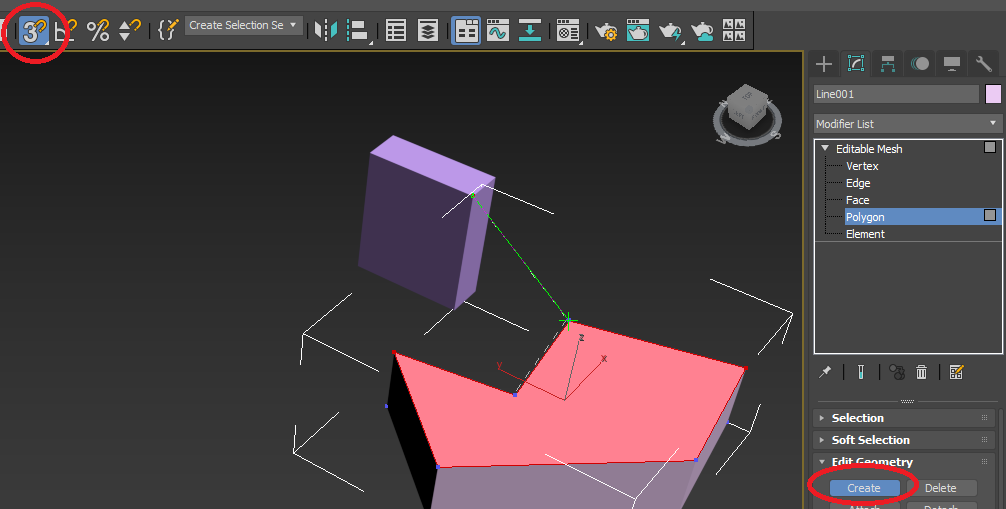Click the Line001 object name field
Screen dimensions: 1006x509
[x=896, y=94]
